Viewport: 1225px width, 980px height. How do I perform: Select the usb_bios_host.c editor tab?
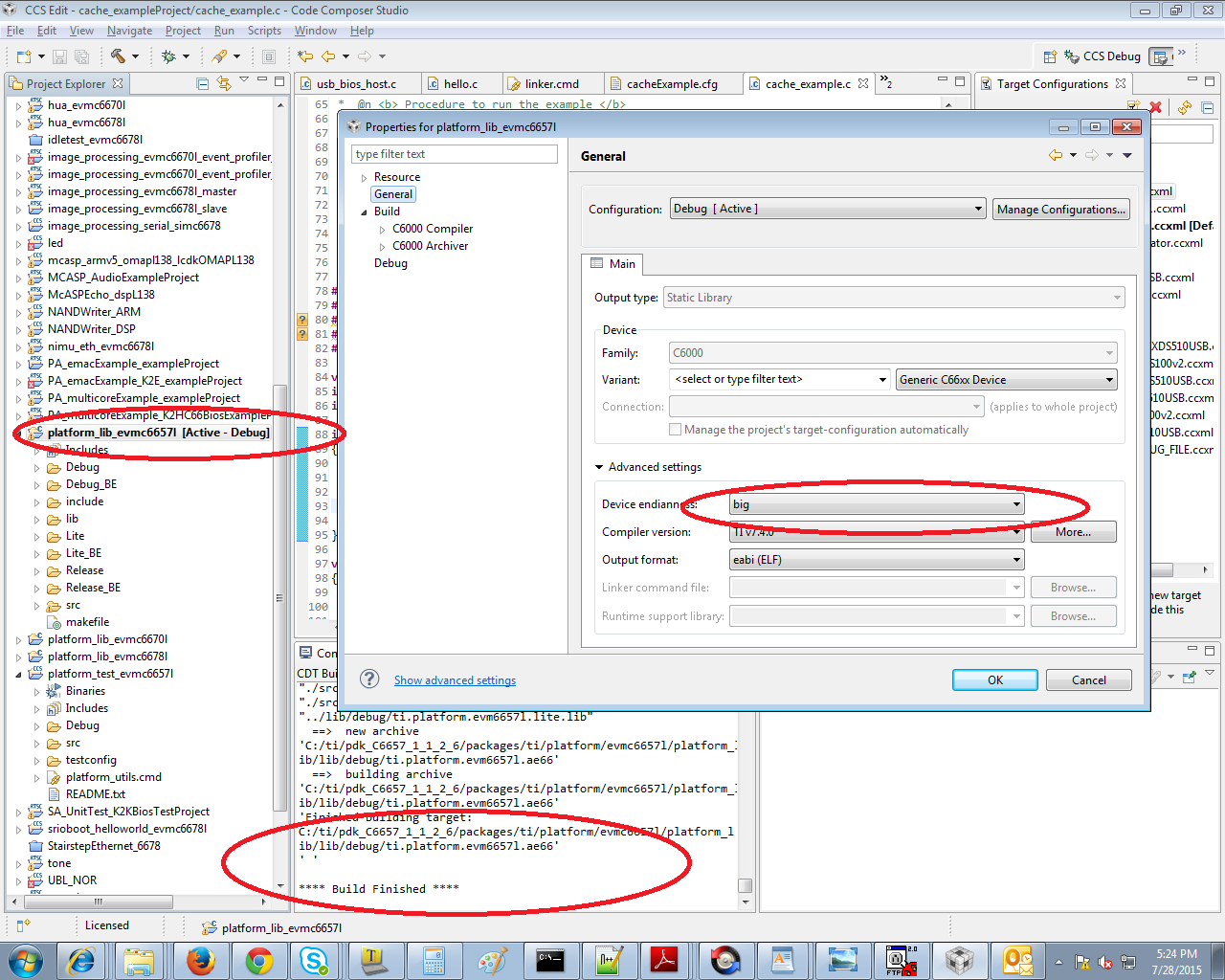[356, 84]
